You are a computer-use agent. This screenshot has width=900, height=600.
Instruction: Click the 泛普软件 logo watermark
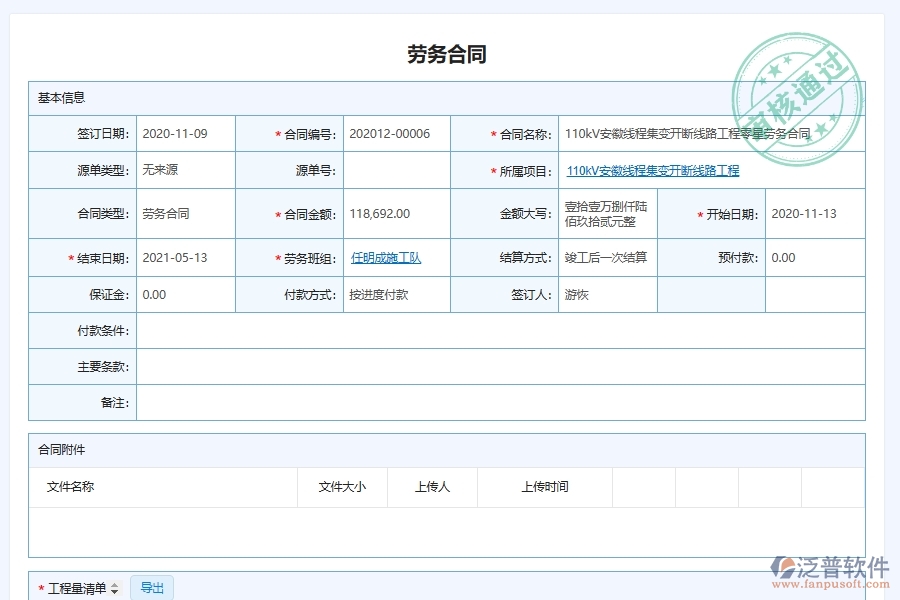click(830, 572)
